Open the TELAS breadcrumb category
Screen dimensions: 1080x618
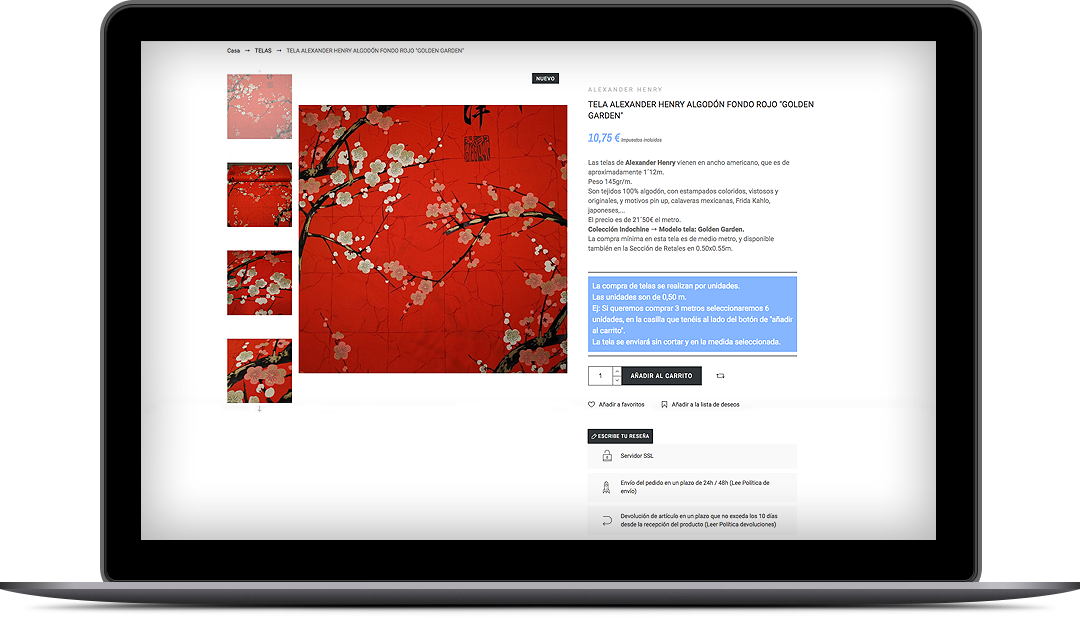coord(263,51)
